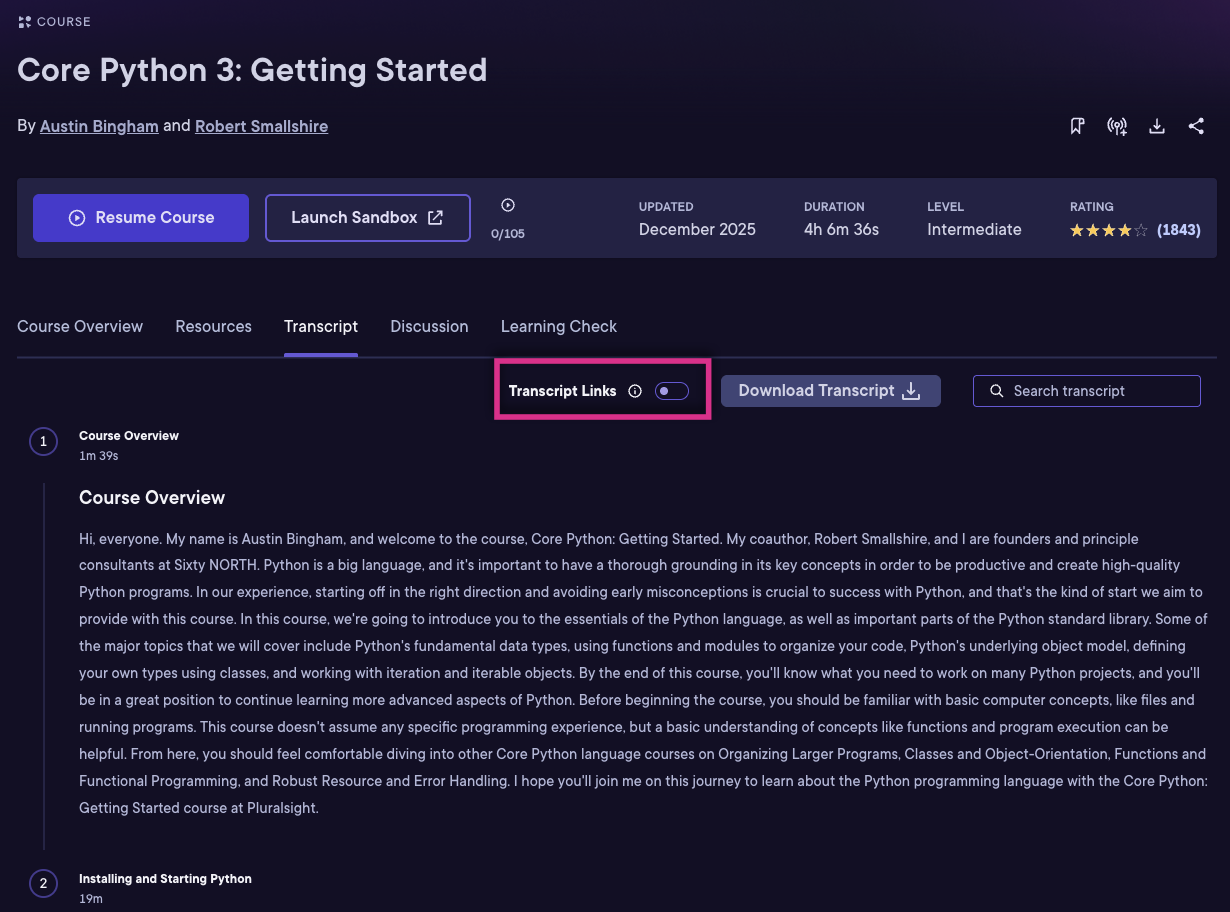Toggle the Transcript Links switch
This screenshot has width=1230, height=912.
[671, 391]
